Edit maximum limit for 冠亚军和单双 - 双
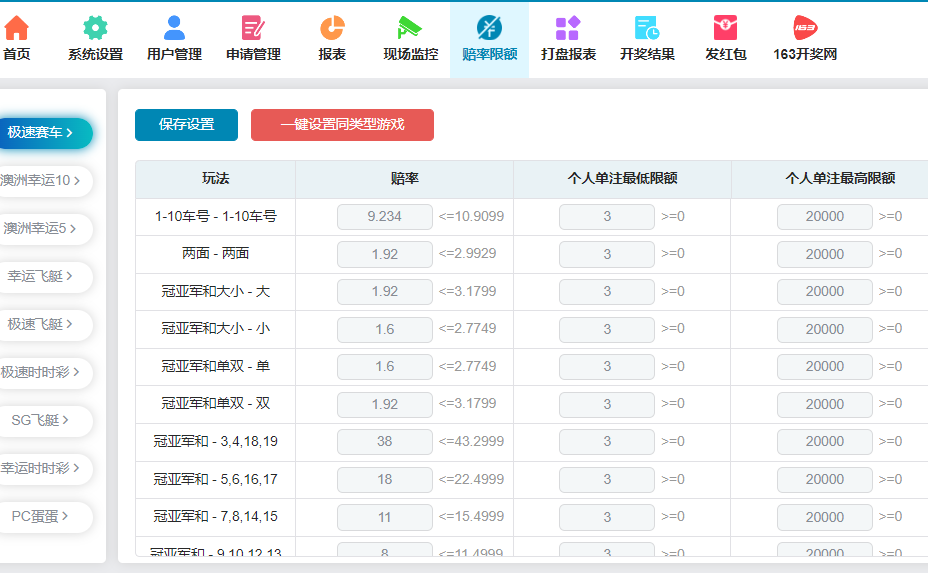The height and width of the screenshot is (573, 928). 824,404
